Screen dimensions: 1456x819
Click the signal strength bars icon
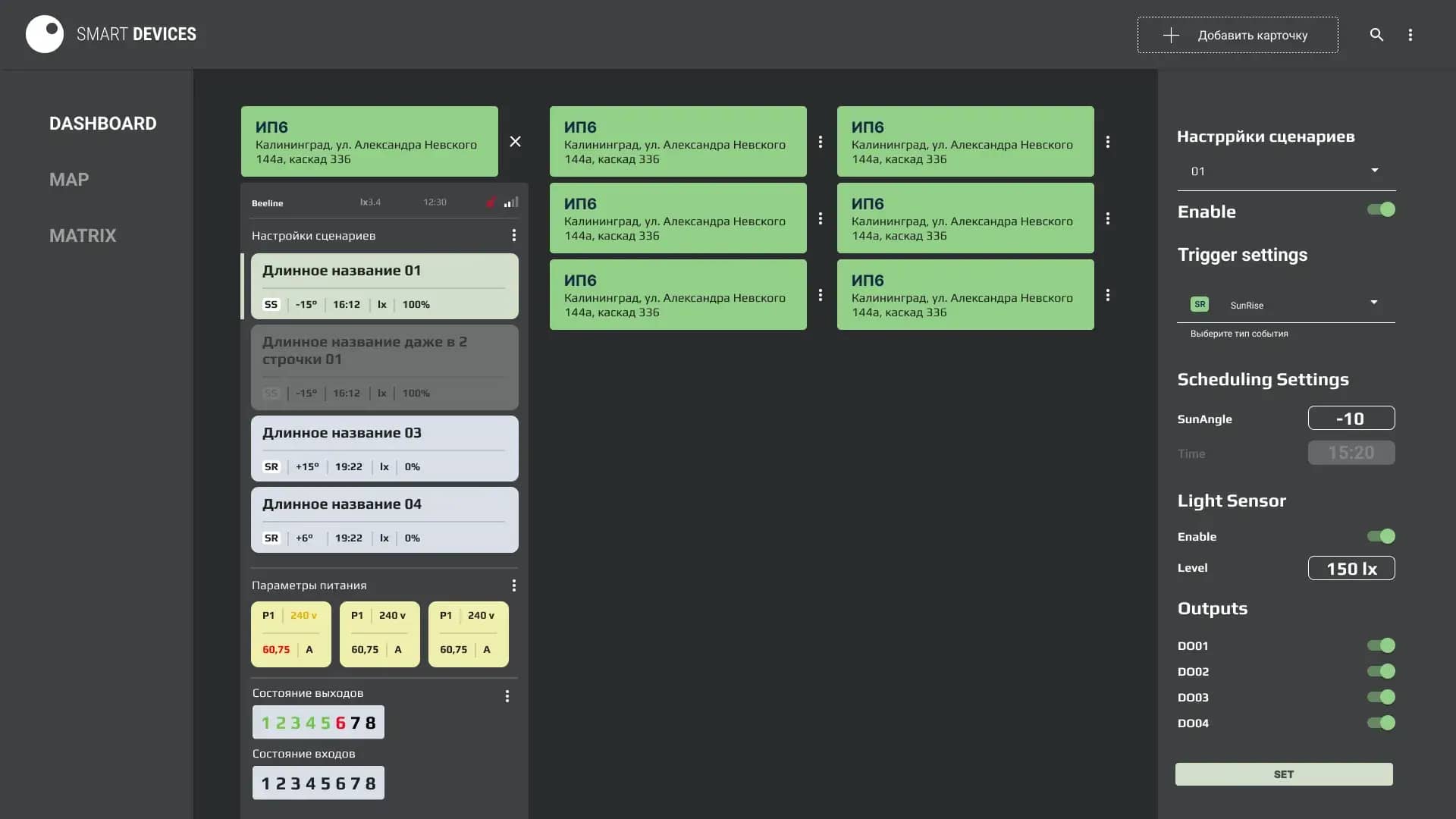(511, 202)
